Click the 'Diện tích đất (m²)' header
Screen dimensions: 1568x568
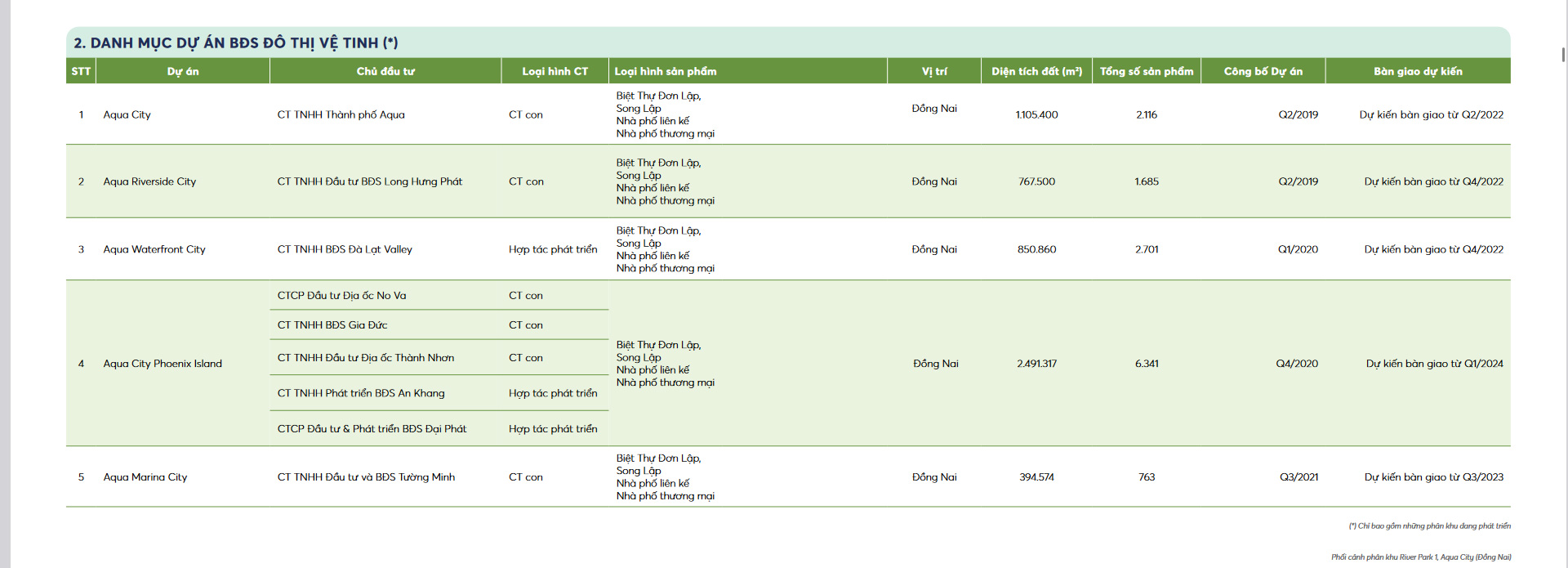click(x=1036, y=71)
